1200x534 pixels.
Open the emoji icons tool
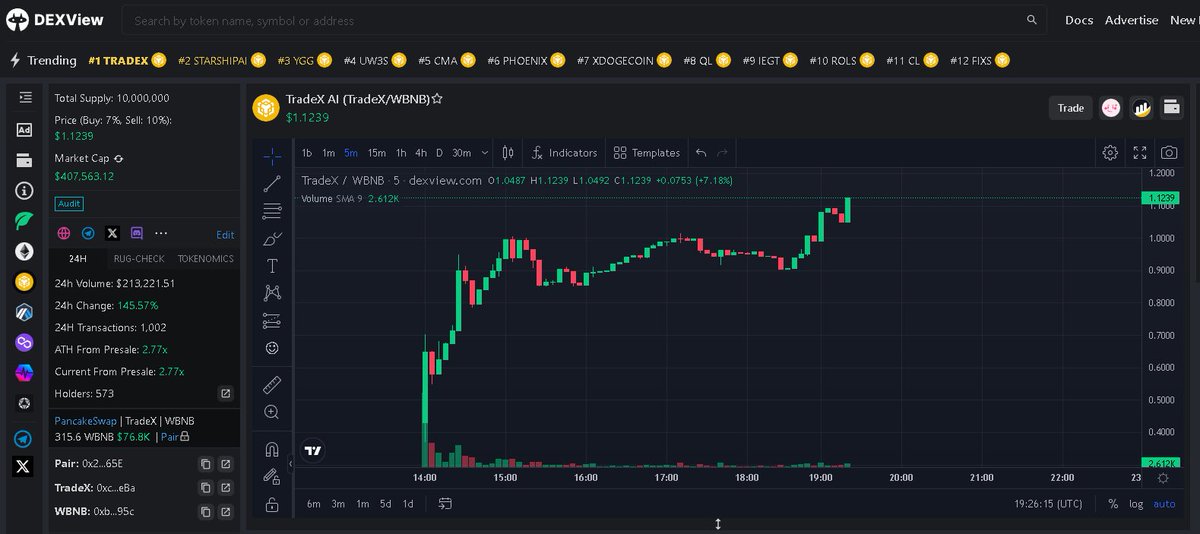click(x=272, y=348)
